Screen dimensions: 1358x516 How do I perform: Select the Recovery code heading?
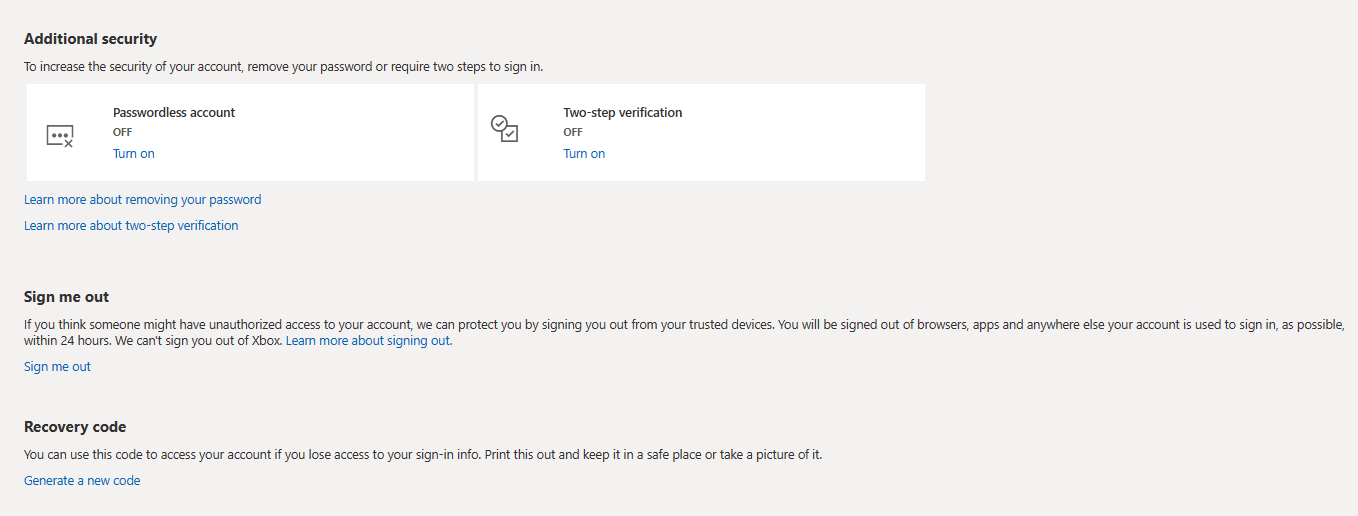(75, 427)
